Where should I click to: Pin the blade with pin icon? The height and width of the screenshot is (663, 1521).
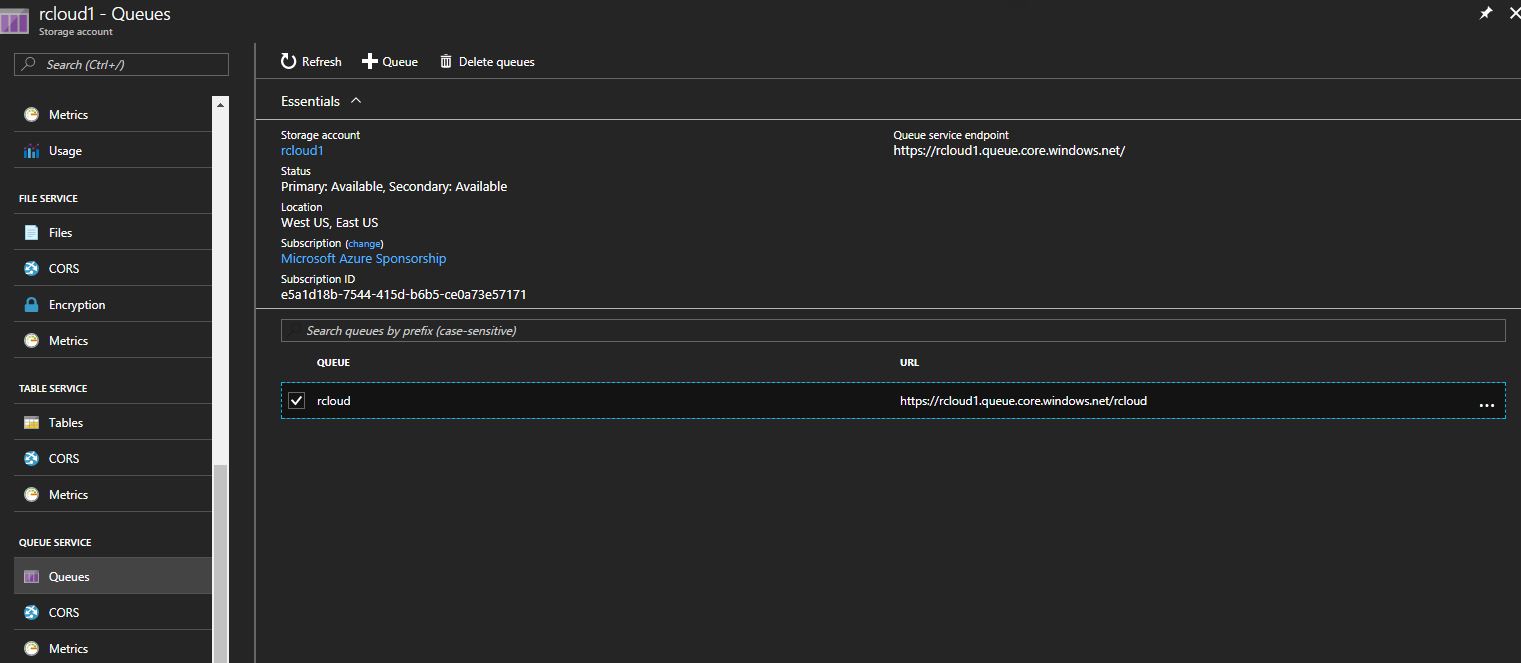pyautogui.click(x=1485, y=14)
